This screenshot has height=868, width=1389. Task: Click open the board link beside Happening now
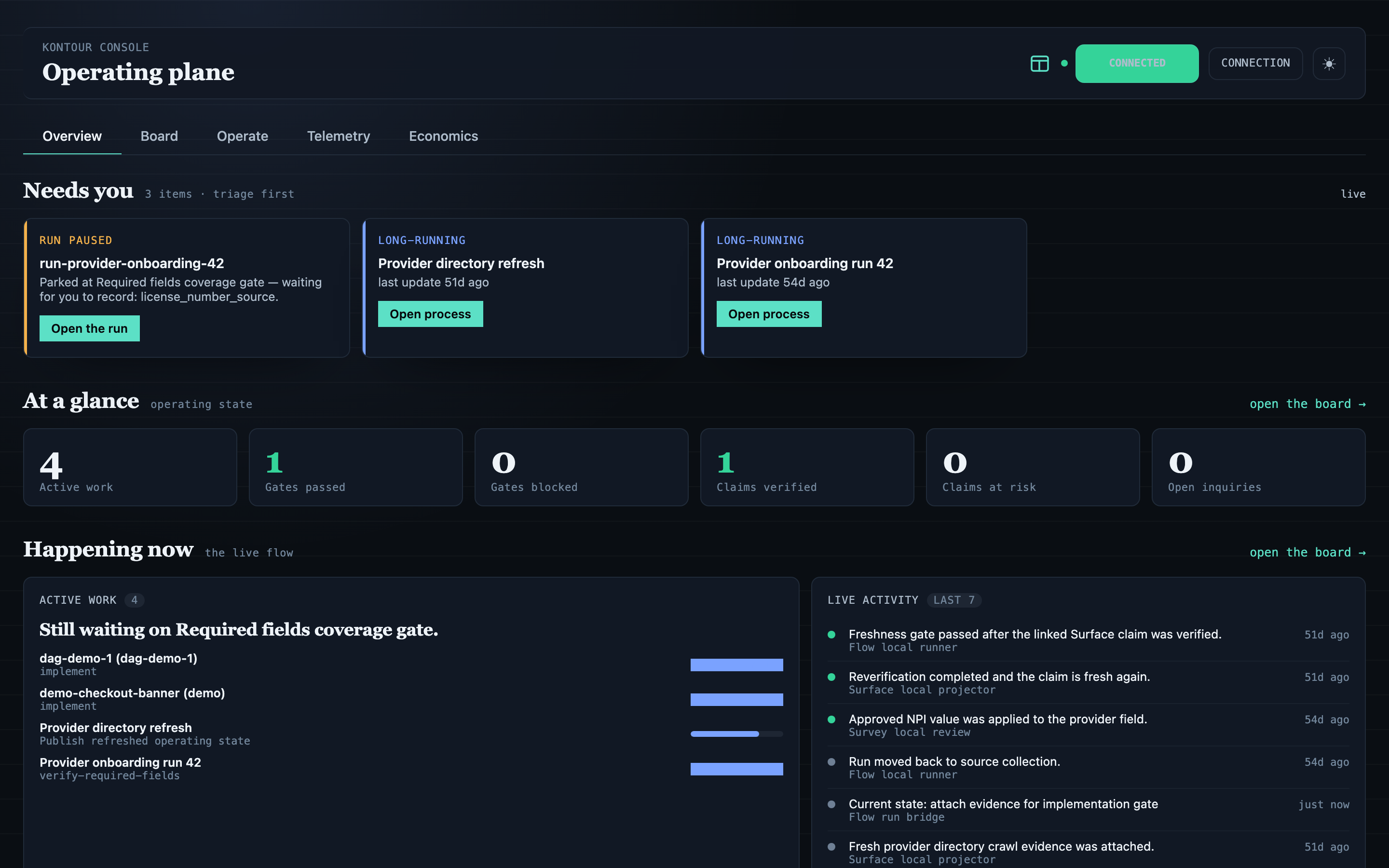[1307, 552]
